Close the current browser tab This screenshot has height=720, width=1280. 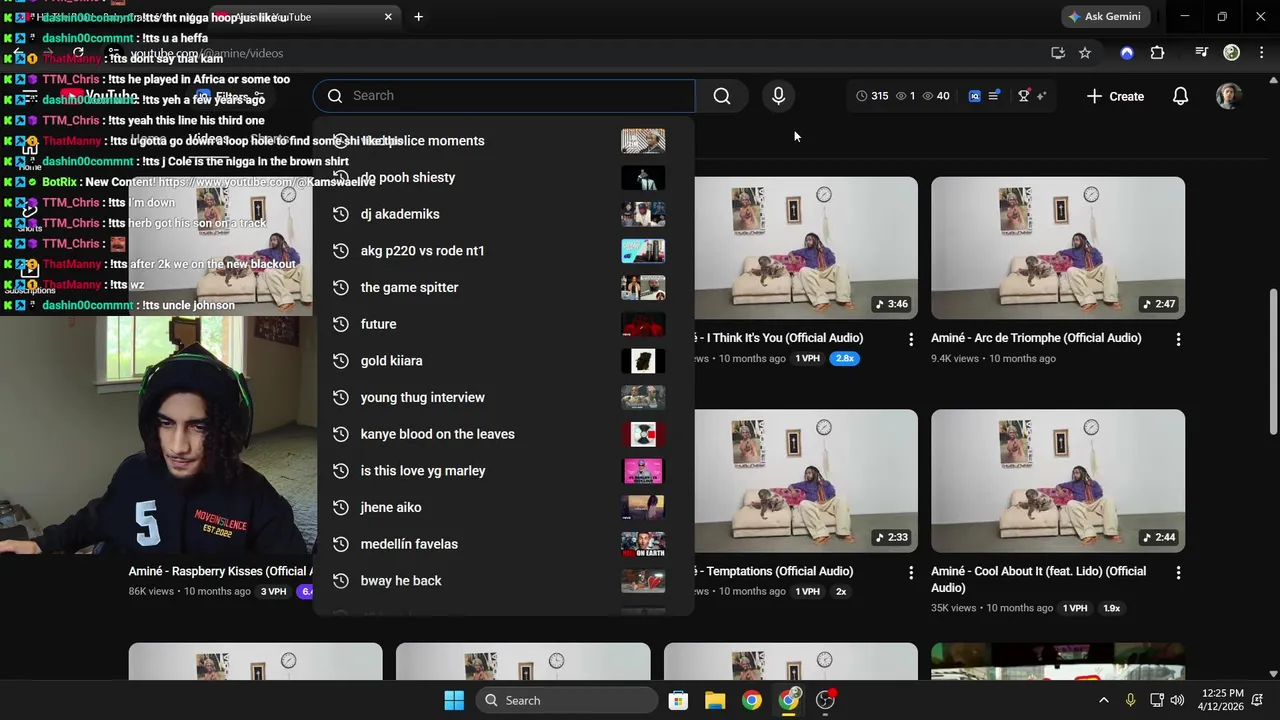point(388,17)
